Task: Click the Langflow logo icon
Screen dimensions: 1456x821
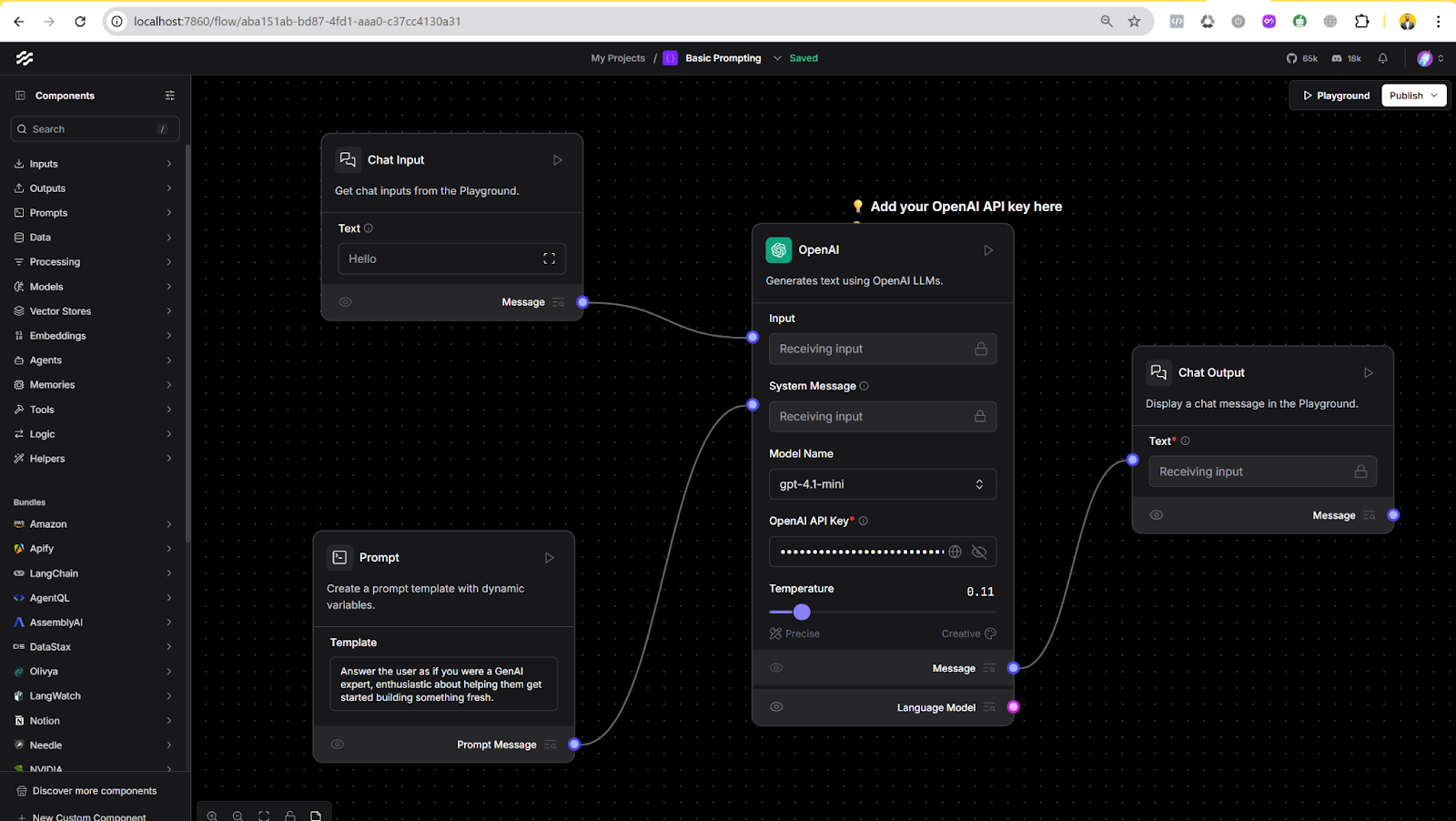Action: (25, 58)
